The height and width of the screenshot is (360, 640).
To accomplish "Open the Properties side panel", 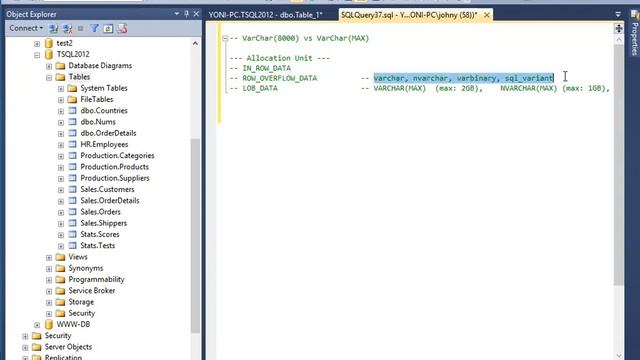I will pyautogui.click(x=635, y=33).
